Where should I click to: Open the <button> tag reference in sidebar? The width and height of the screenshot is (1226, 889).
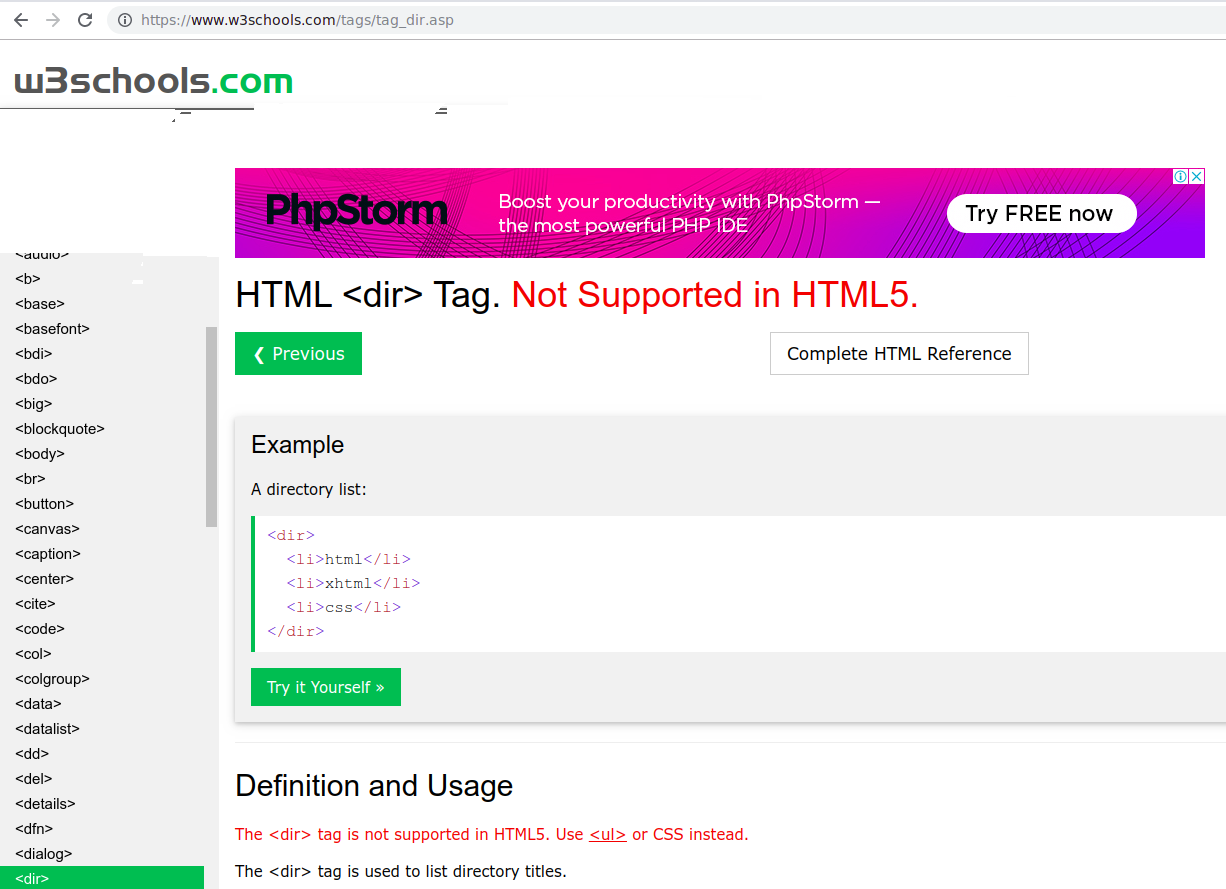(44, 504)
